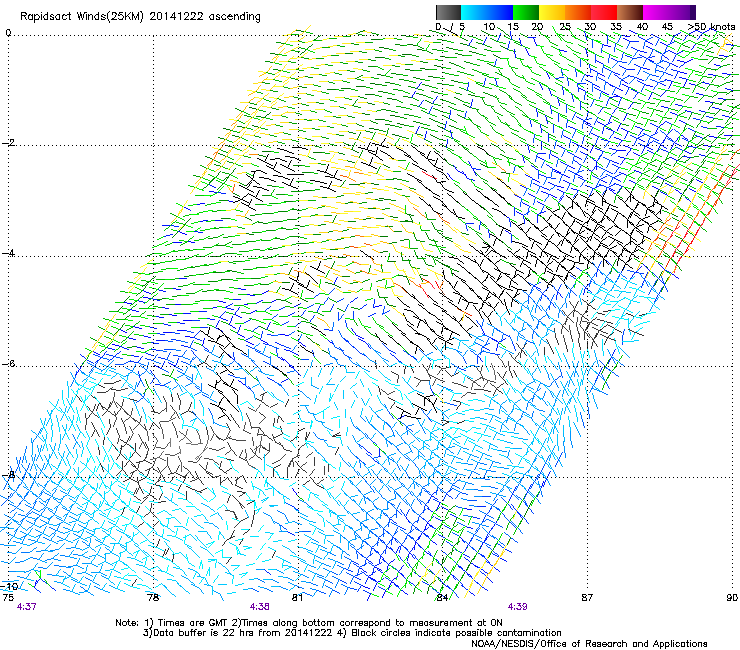Click the latitude label '-10'
The width and height of the screenshot is (740, 650).
9,586
